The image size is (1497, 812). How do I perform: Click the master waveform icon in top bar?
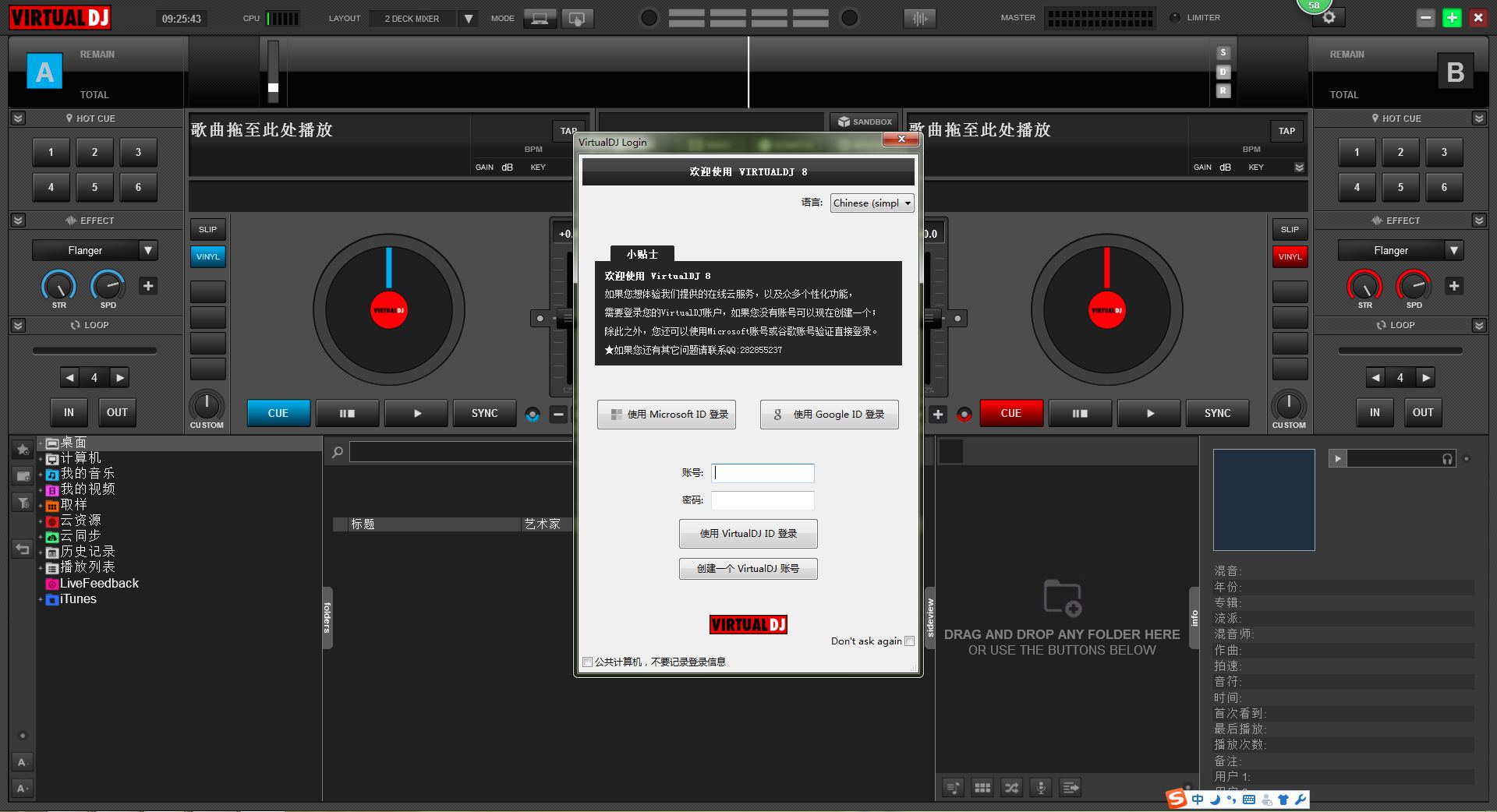click(920, 18)
